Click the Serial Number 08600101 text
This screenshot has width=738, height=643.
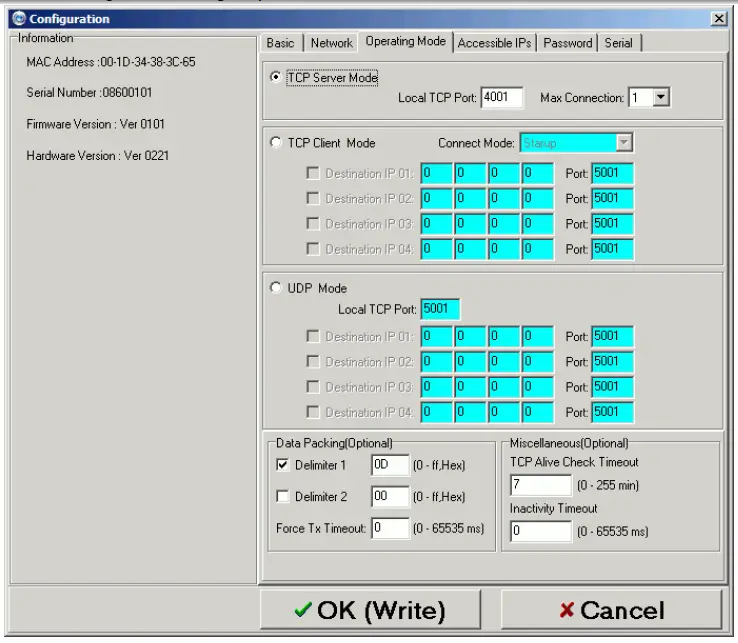point(89,92)
